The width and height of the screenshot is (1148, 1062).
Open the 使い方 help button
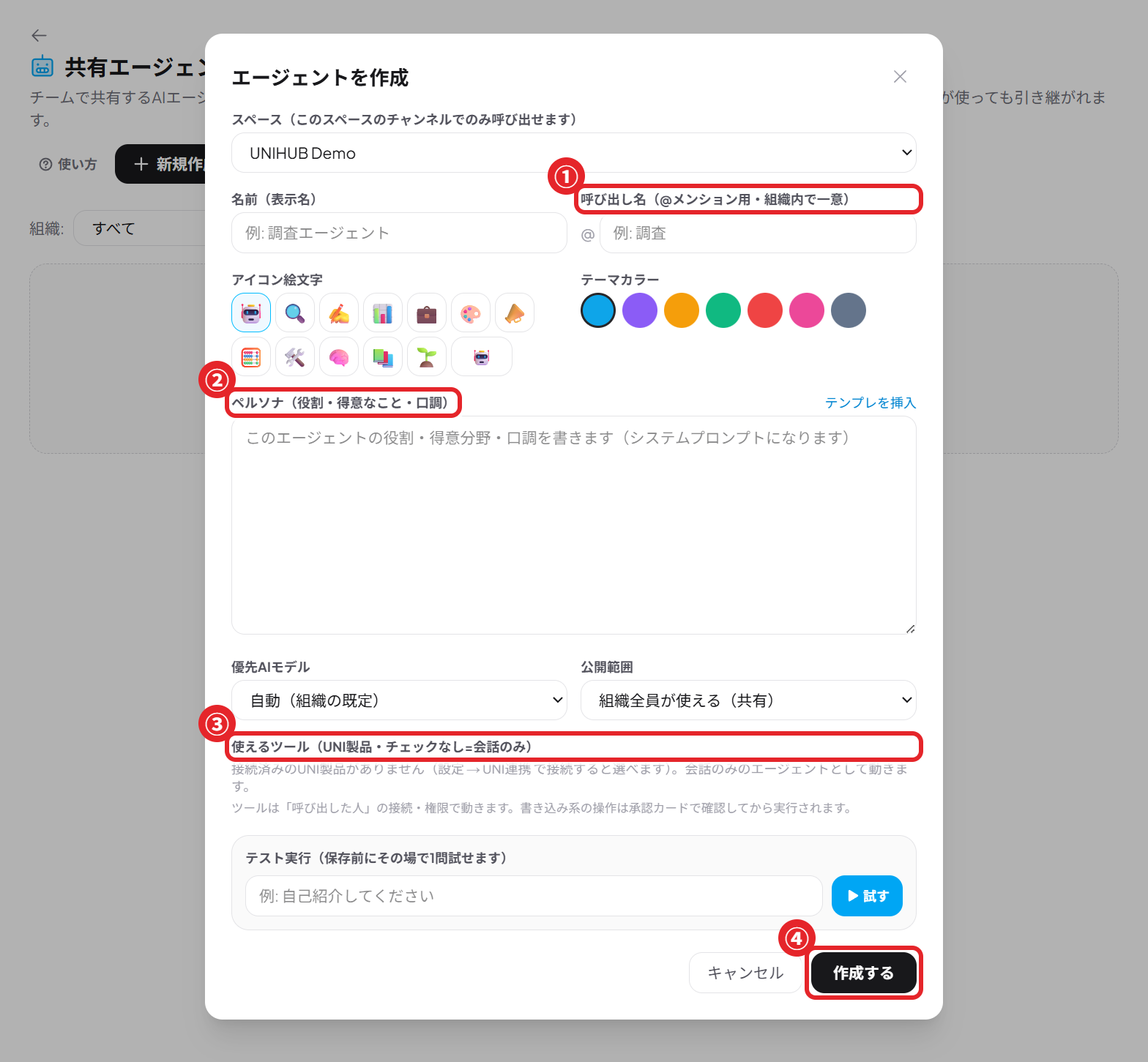[68, 164]
